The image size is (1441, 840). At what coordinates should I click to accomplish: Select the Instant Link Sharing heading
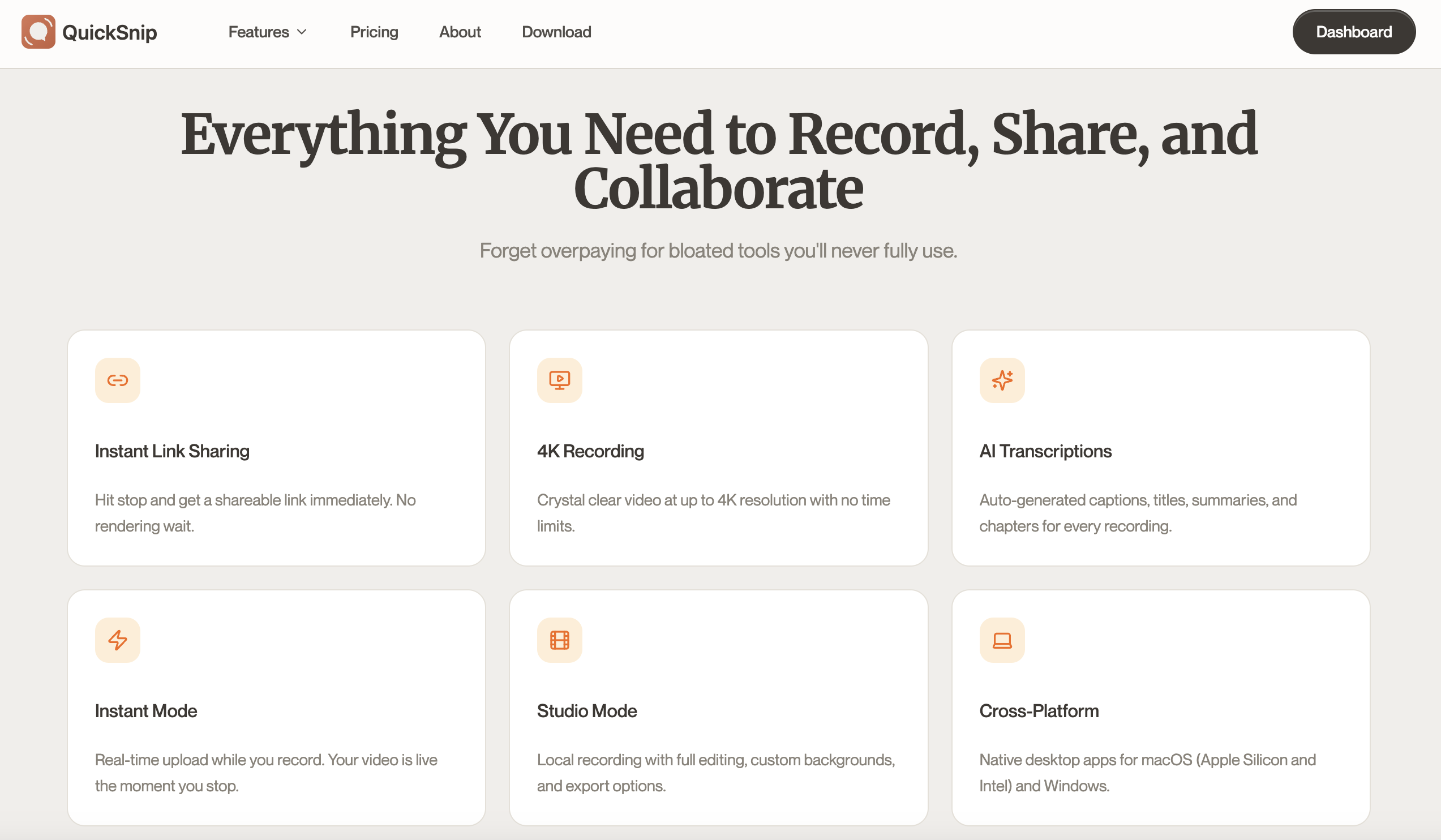(x=172, y=451)
